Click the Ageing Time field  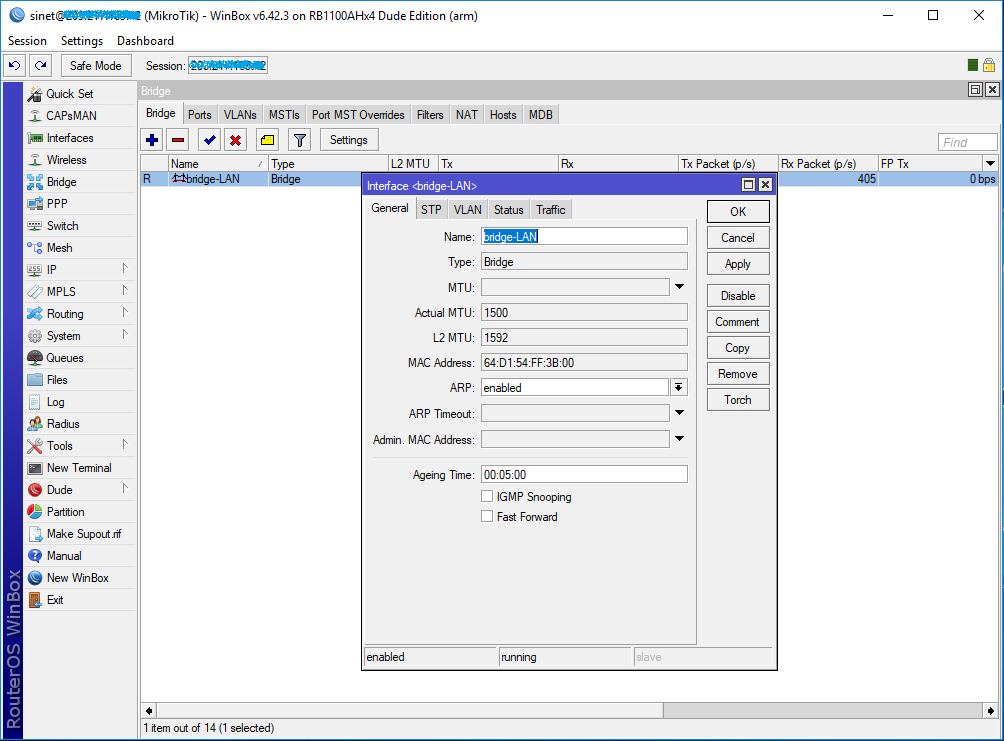(584, 475)
